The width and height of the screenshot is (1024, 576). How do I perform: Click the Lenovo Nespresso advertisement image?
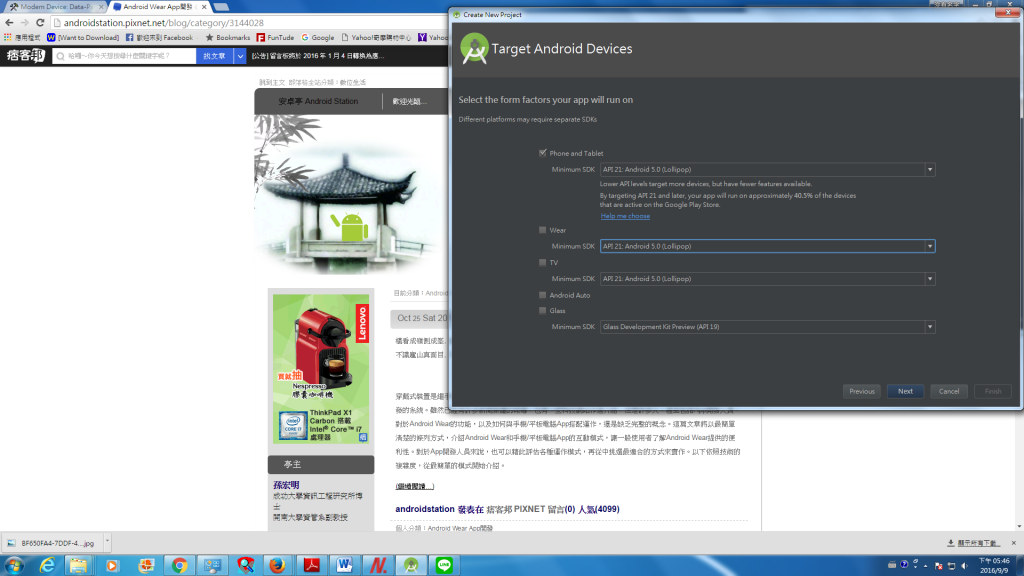[321, 369]
